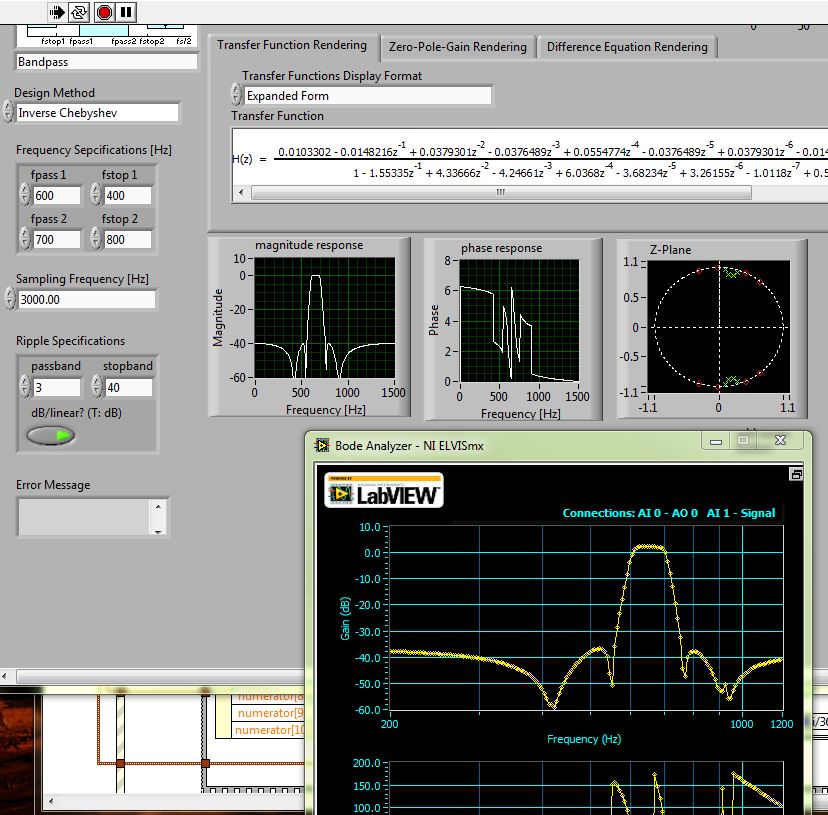Screen dimensions: 828x815
Task: Click the stopband ripple stepper arrows
Action: tap(96, 387)
